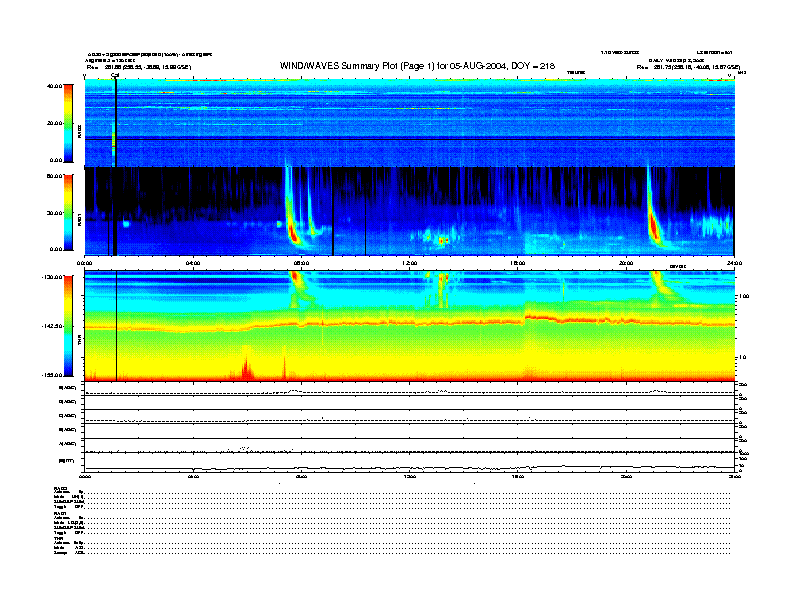Click the 40.00 label on top color scale
792x612 pixels.
[54, 86]
